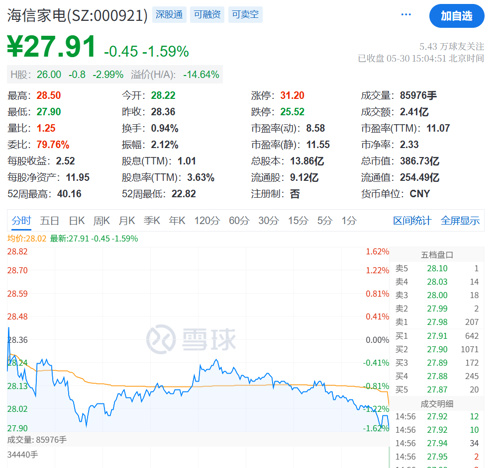Viewport: 500px width, 468px height.
Task: Open the 区间统计 link
Action: 412,221
